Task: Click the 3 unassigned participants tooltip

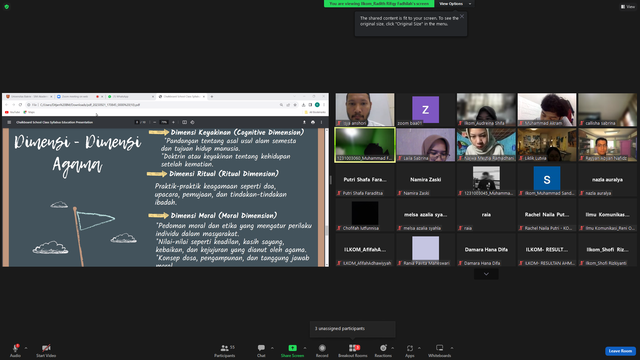Action: point(353,329)
